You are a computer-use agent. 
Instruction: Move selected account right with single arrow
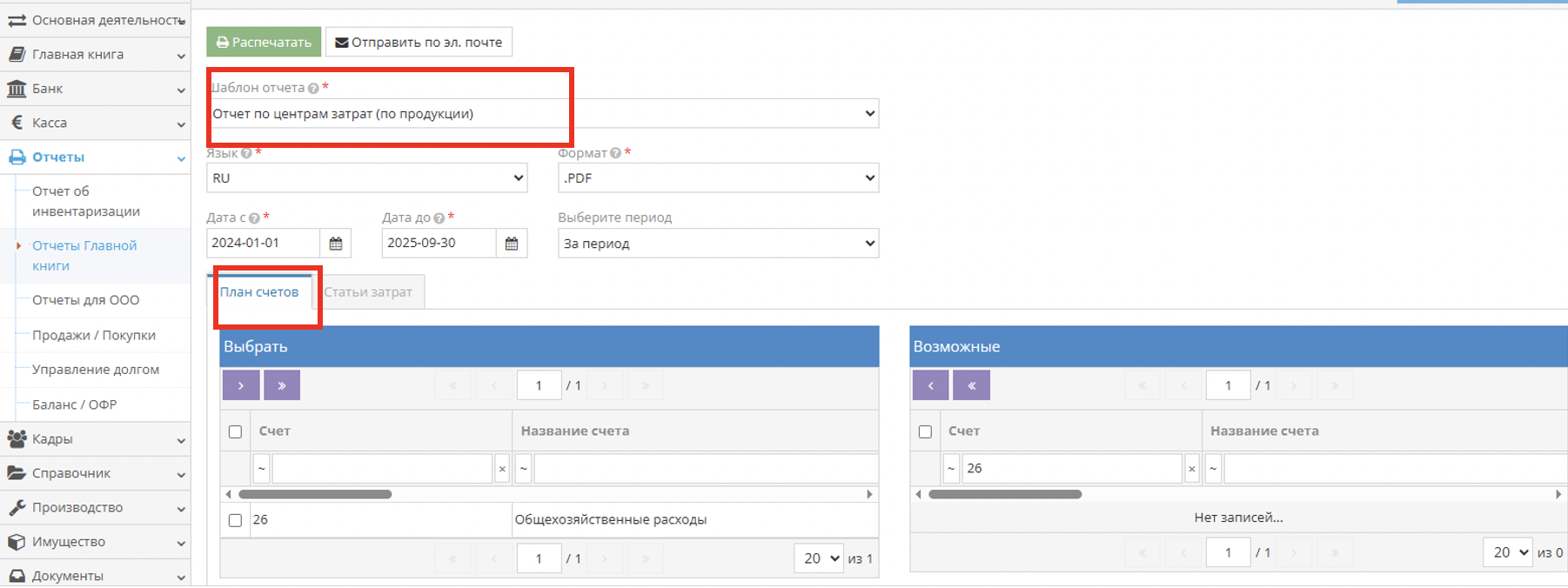(x=241, y=385)
